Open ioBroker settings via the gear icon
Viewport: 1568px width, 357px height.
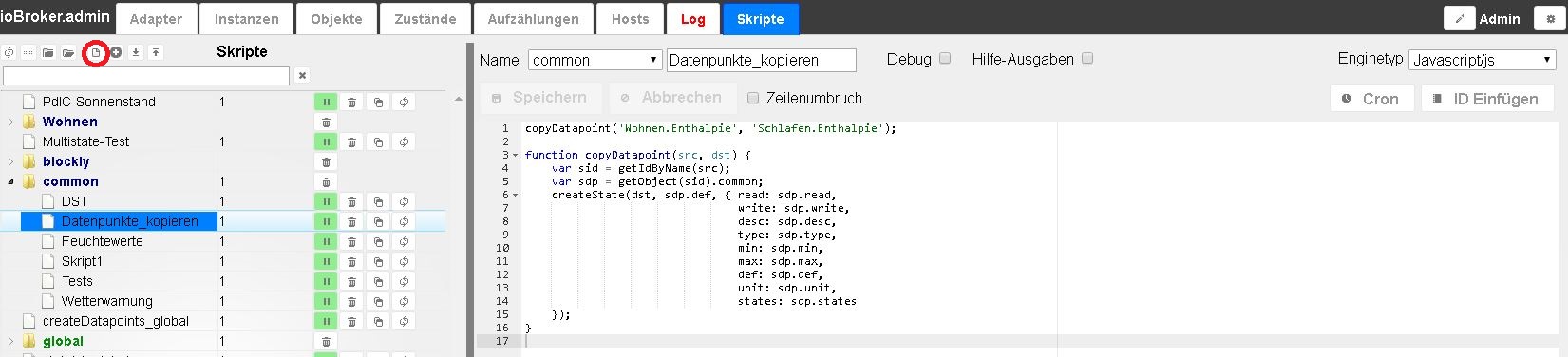coord(1550,18)
